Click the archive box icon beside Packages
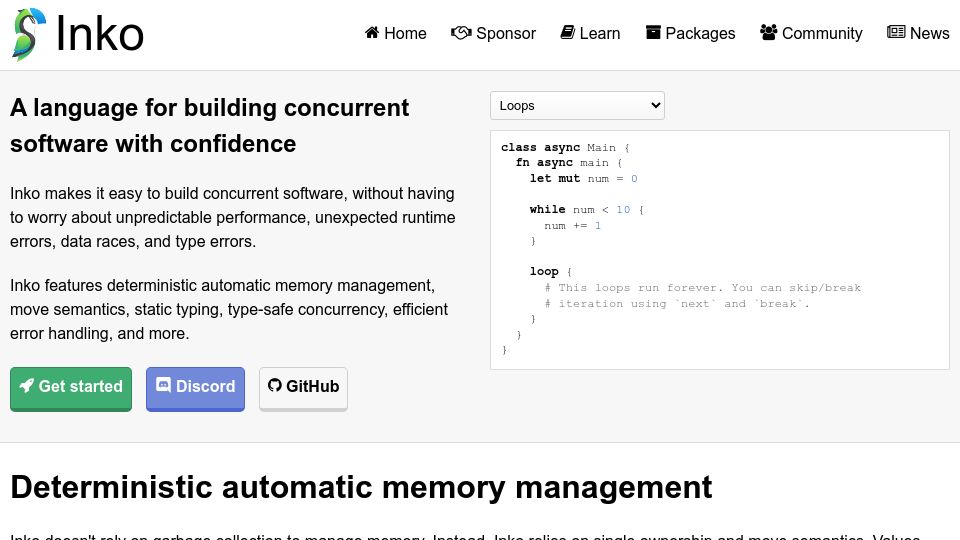960x540 pixels. pyautogui.click(x=653, y=32)
